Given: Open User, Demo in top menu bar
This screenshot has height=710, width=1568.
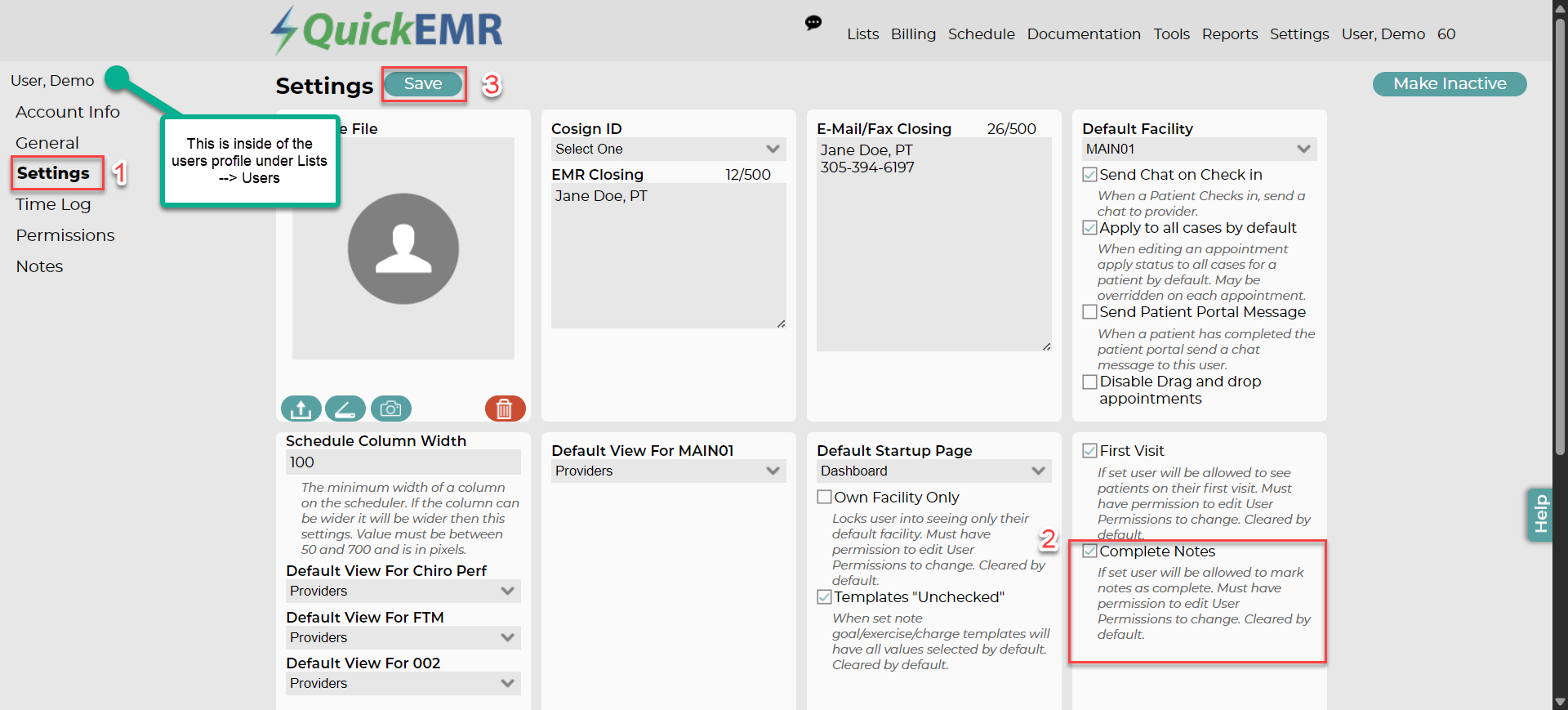Looking at the screenshot, I should point(1383,34).
